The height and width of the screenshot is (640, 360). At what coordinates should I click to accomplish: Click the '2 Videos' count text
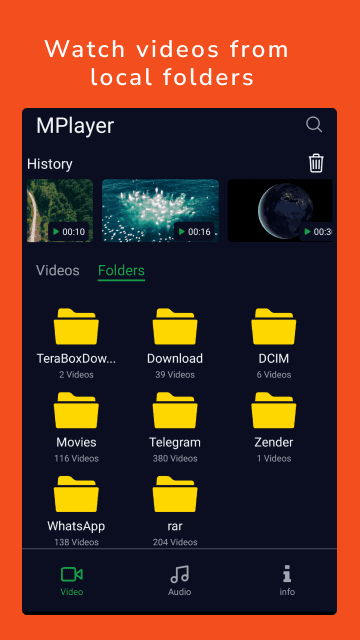click(76, 375)
